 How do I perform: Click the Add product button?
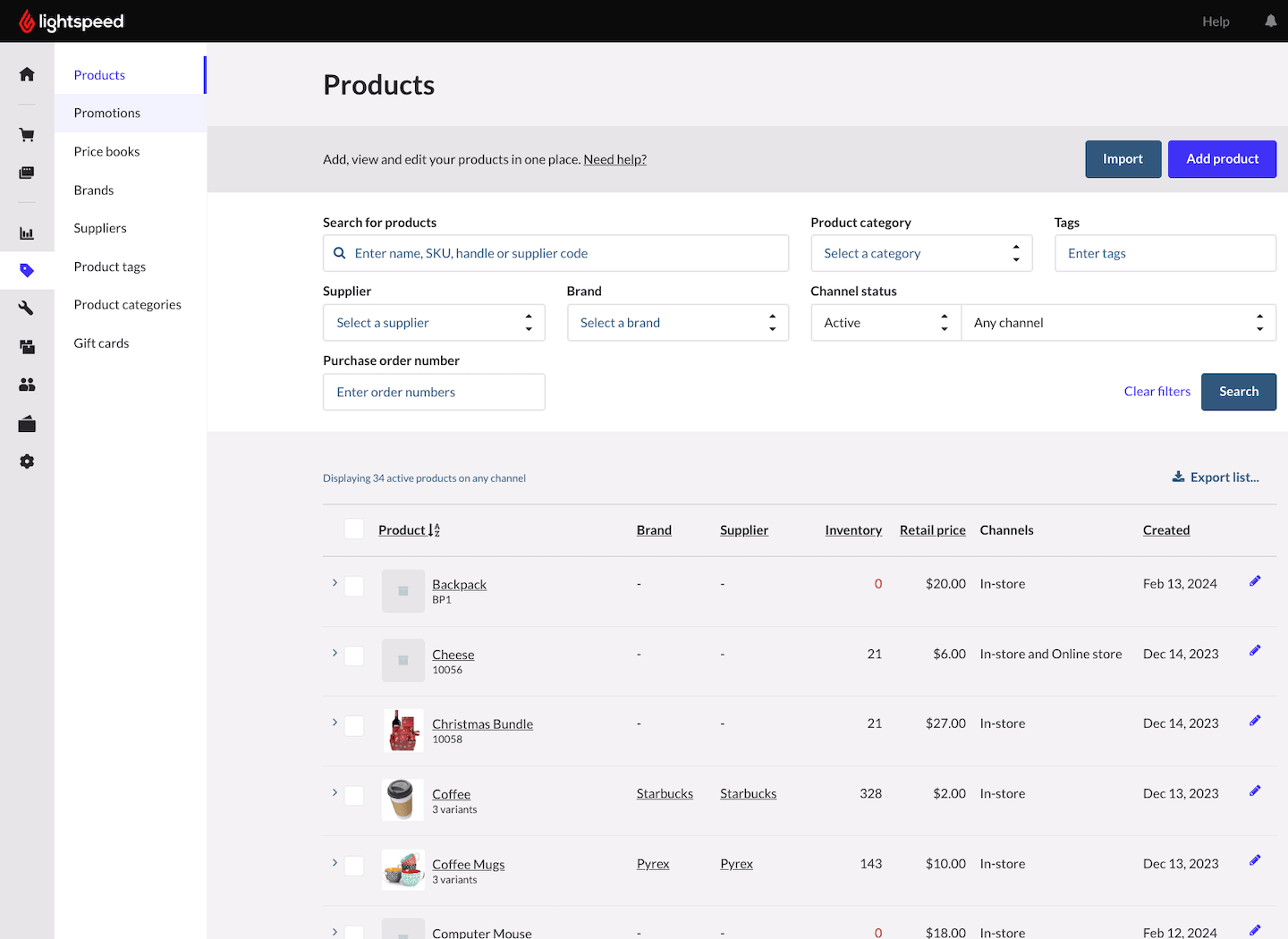pyautogui.click(x=1222, y=159)
